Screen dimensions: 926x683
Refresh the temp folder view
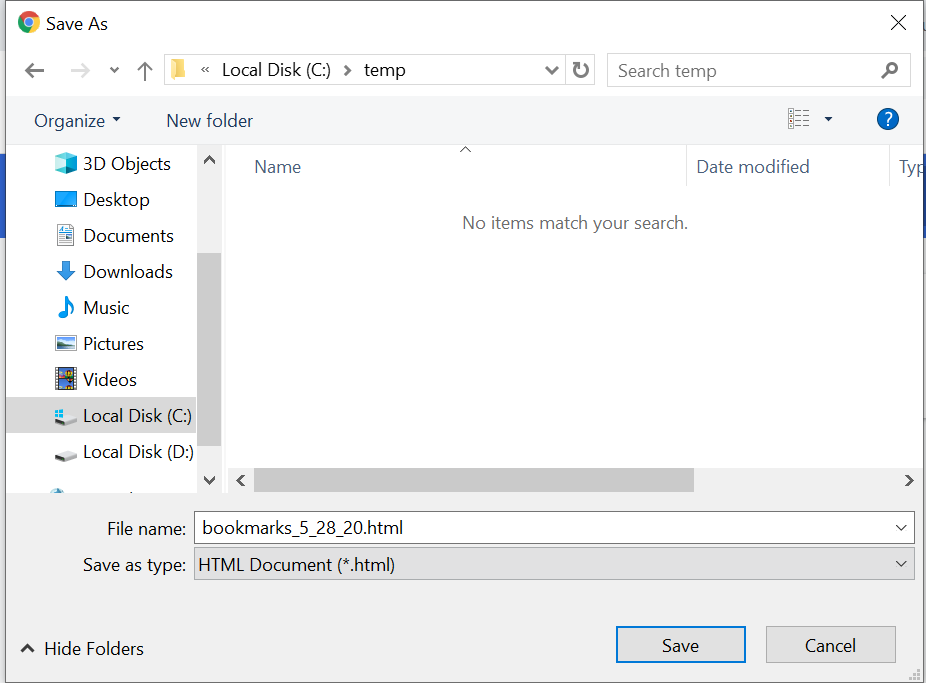click(581, 71)
